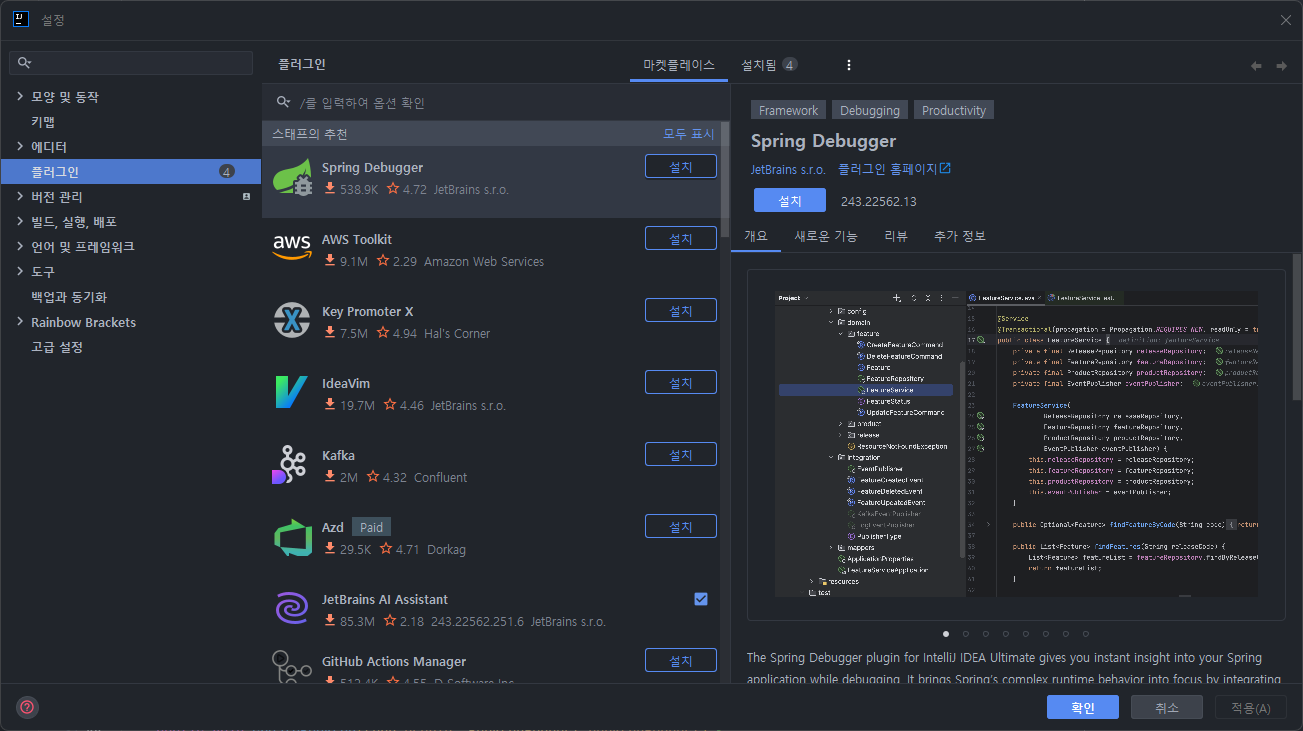This screenshot has width=1303, height=731.
Task: Click the Spring Debugger screenshot preview
Action: pos(1016,444)
